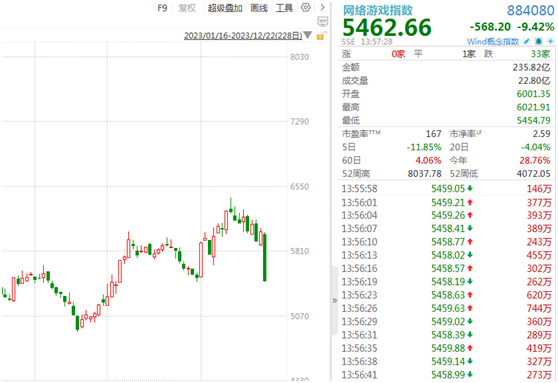Open chart settings gear icon

pyautogui.click(x=305, y=7)
